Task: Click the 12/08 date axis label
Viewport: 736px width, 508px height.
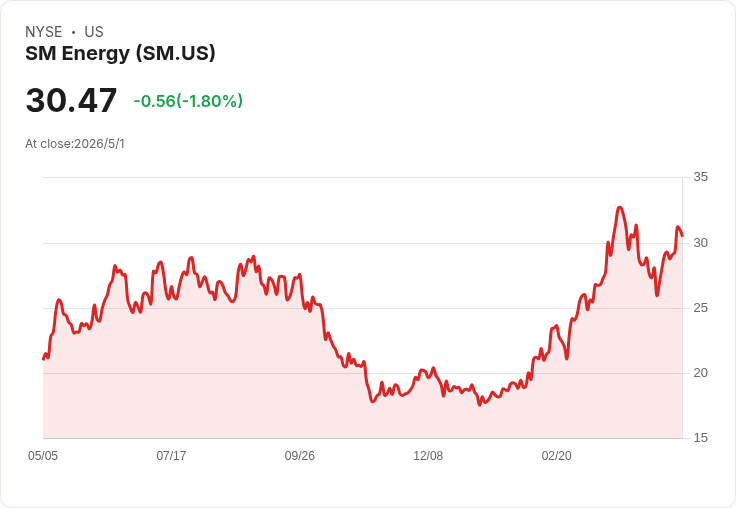Action: tap(428, 456)
